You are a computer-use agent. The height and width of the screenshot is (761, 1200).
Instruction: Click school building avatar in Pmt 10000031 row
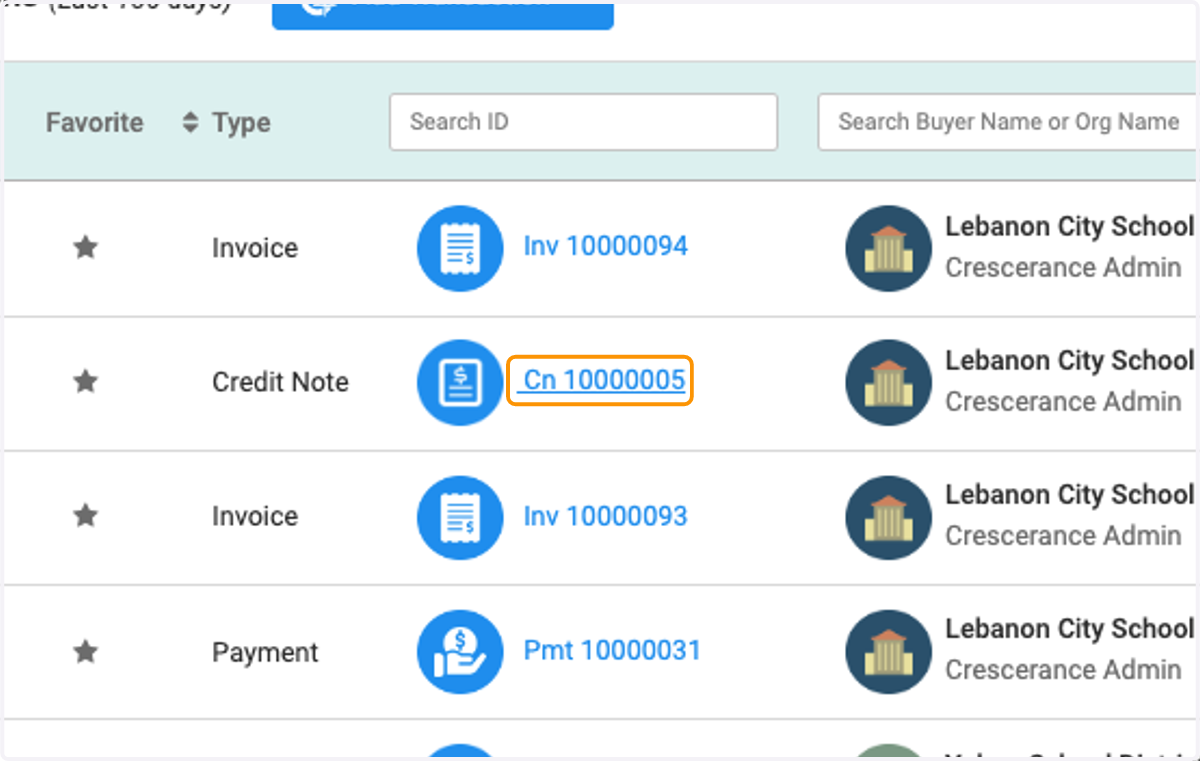[x=889, y=651]
